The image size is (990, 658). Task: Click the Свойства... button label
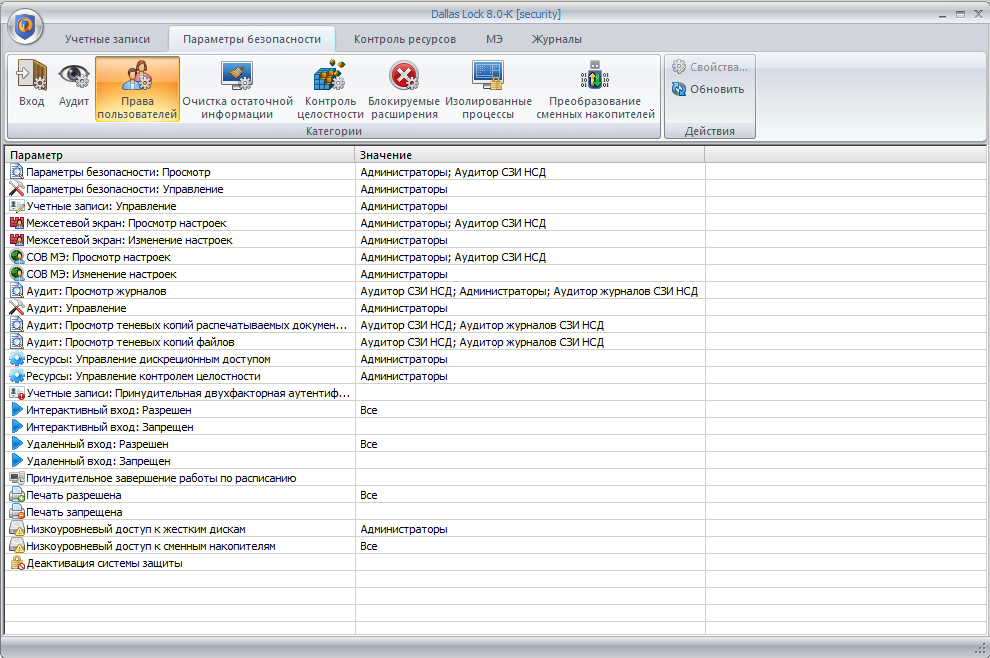coord(719,67)
